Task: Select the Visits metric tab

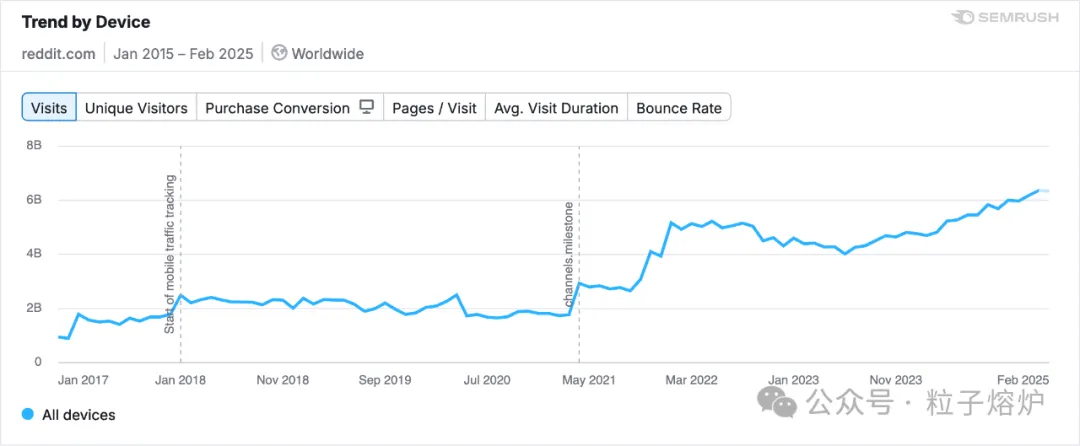Action: pyautogui.click(x=49, y=108)
